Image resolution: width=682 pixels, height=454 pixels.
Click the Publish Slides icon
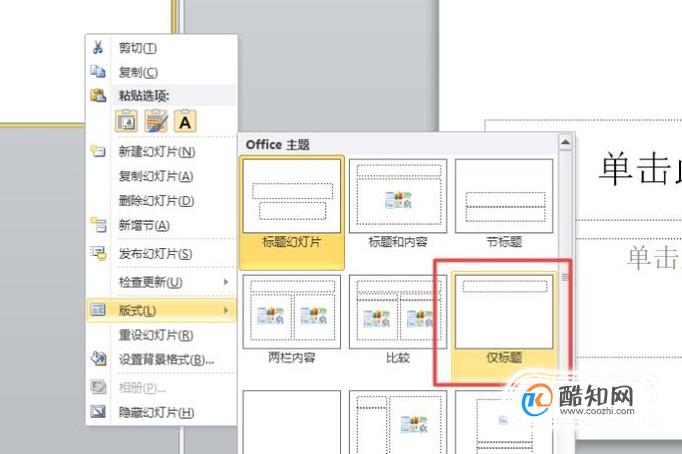pyautogui.click(x=98, y=253)
